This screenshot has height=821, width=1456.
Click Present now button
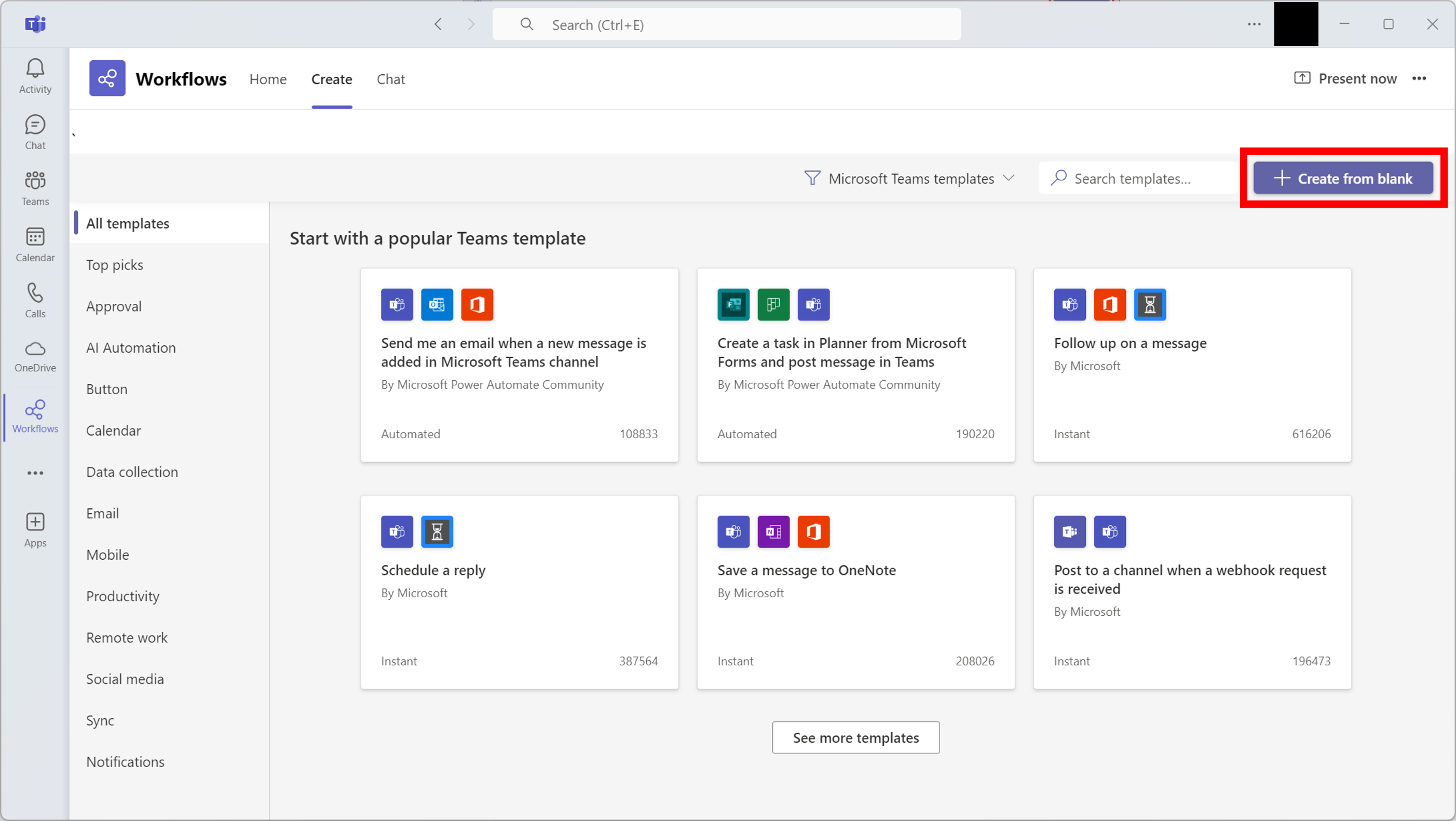1345,78
